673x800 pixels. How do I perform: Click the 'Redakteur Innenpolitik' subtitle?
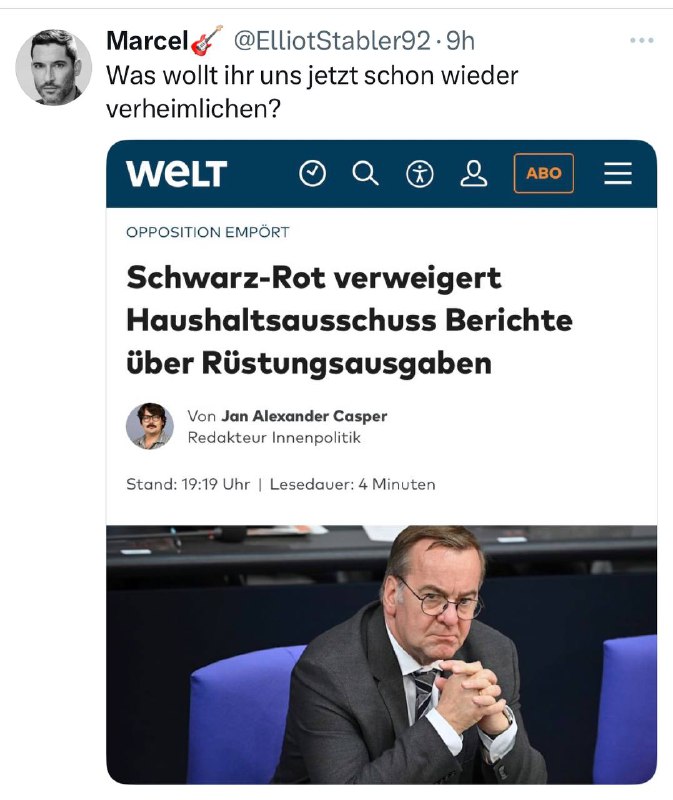pyautogui.click(x=275, y=438)
